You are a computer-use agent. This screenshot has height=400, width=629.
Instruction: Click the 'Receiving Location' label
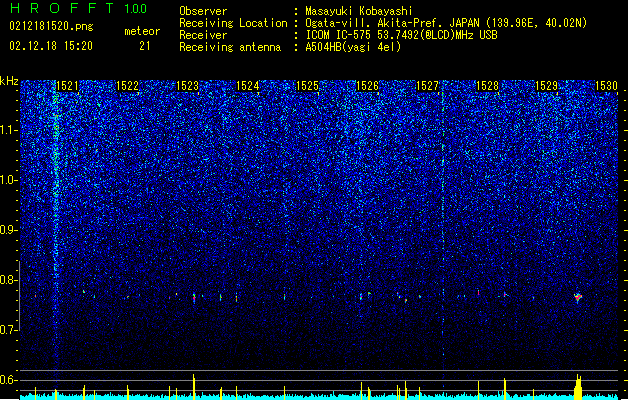[x=233, y=23]
